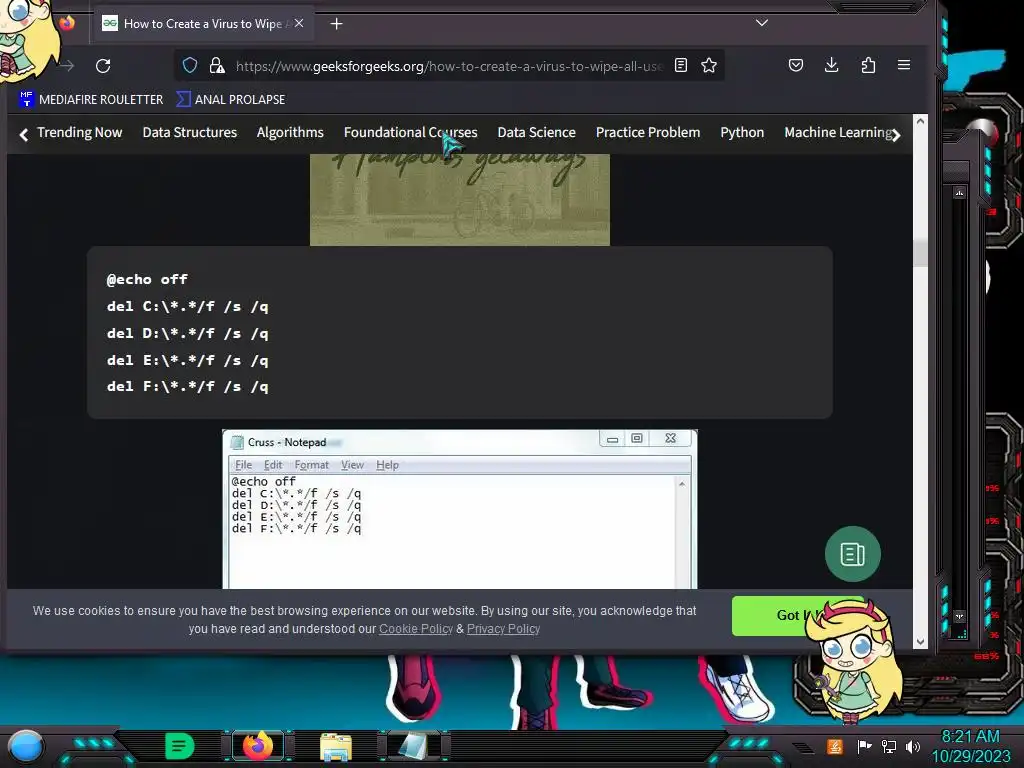Open the extensions puzzle-piece icon

click(x=868, y=65)
